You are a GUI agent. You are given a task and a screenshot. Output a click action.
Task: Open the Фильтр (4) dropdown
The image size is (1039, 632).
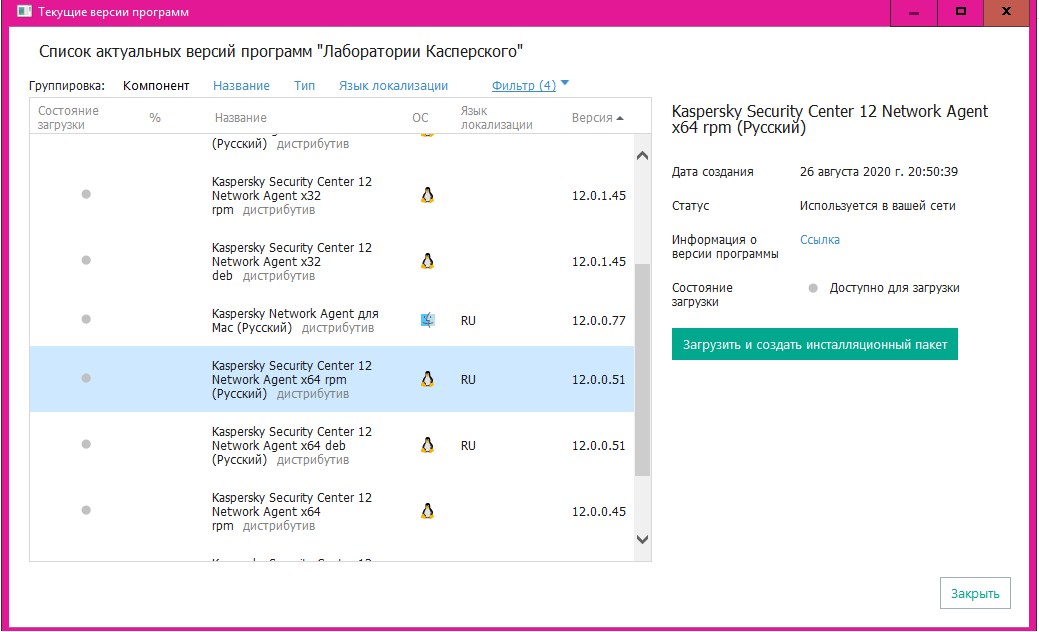click(x=523, y=85)
